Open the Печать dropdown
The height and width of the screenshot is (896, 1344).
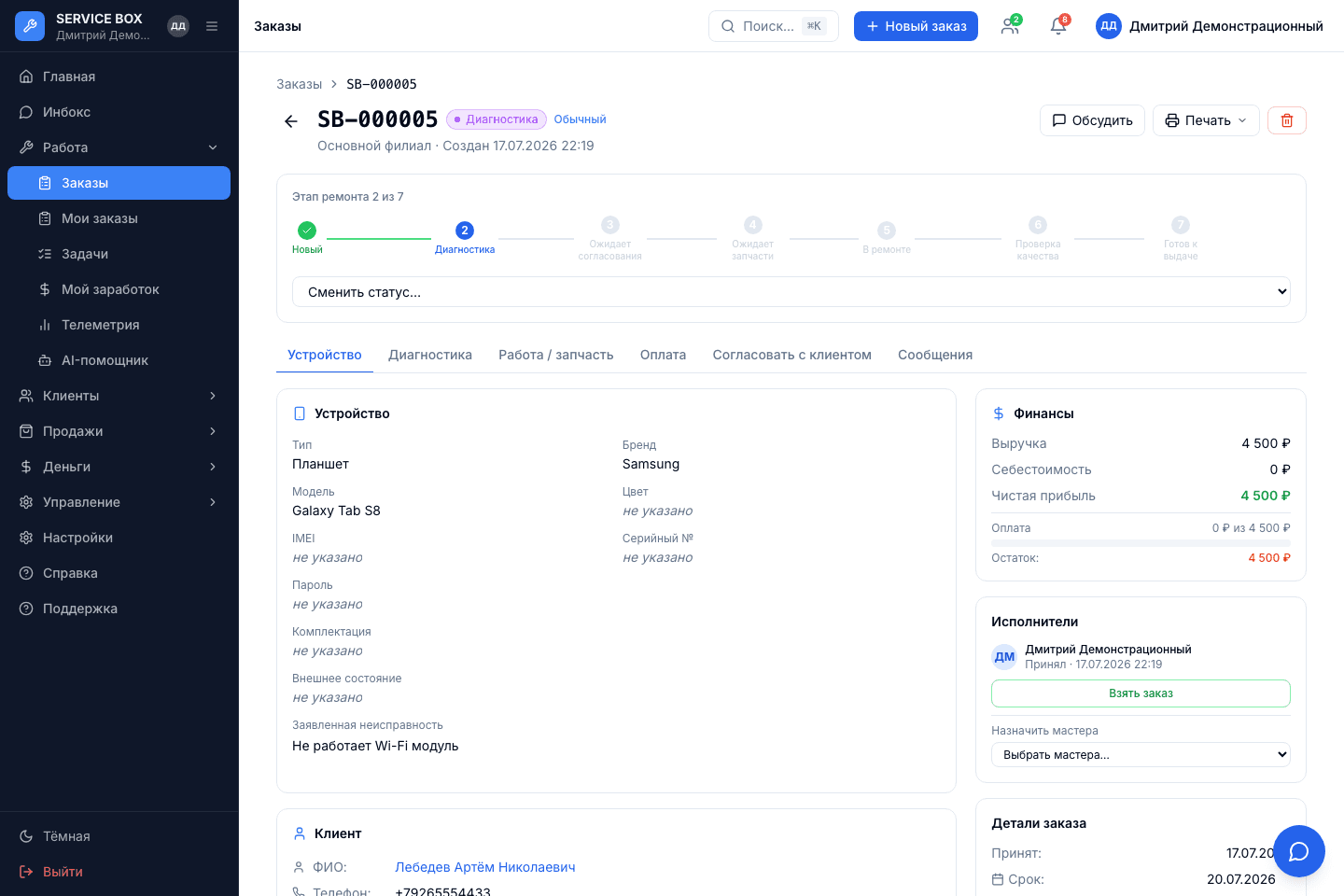[x=1206, y=120]
